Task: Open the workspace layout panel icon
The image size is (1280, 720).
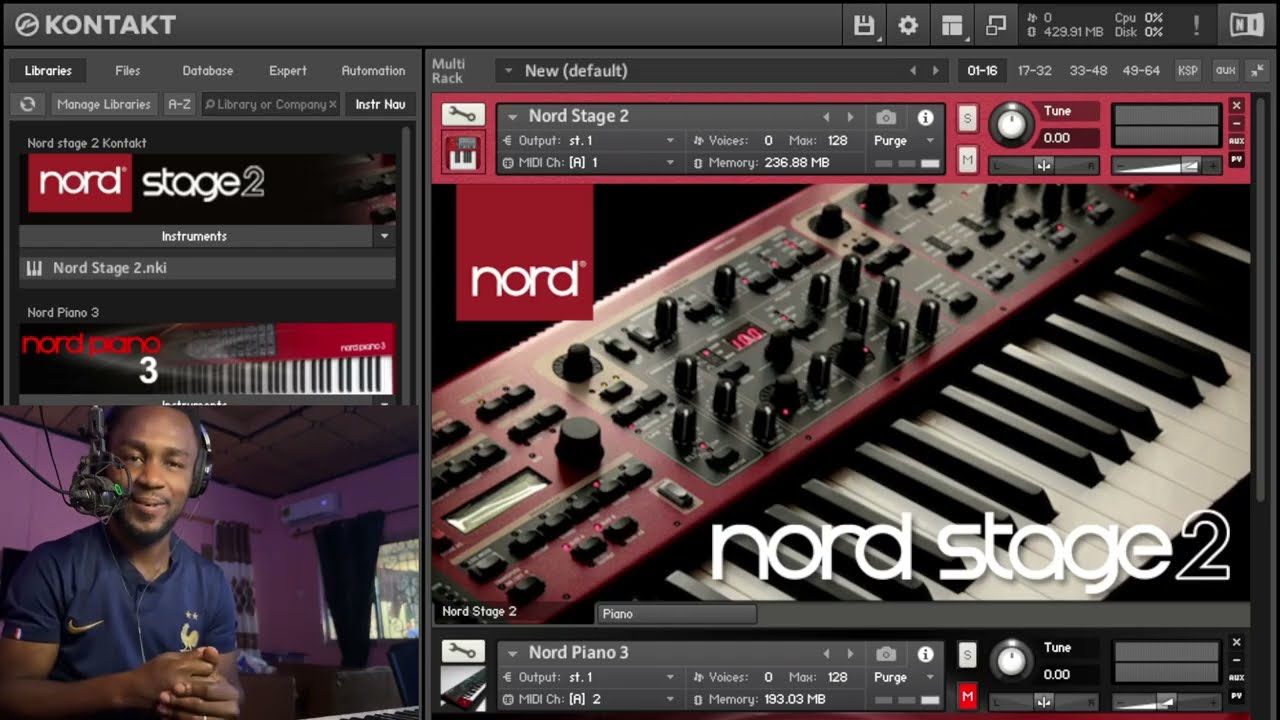Action: [x=952, y=26]
